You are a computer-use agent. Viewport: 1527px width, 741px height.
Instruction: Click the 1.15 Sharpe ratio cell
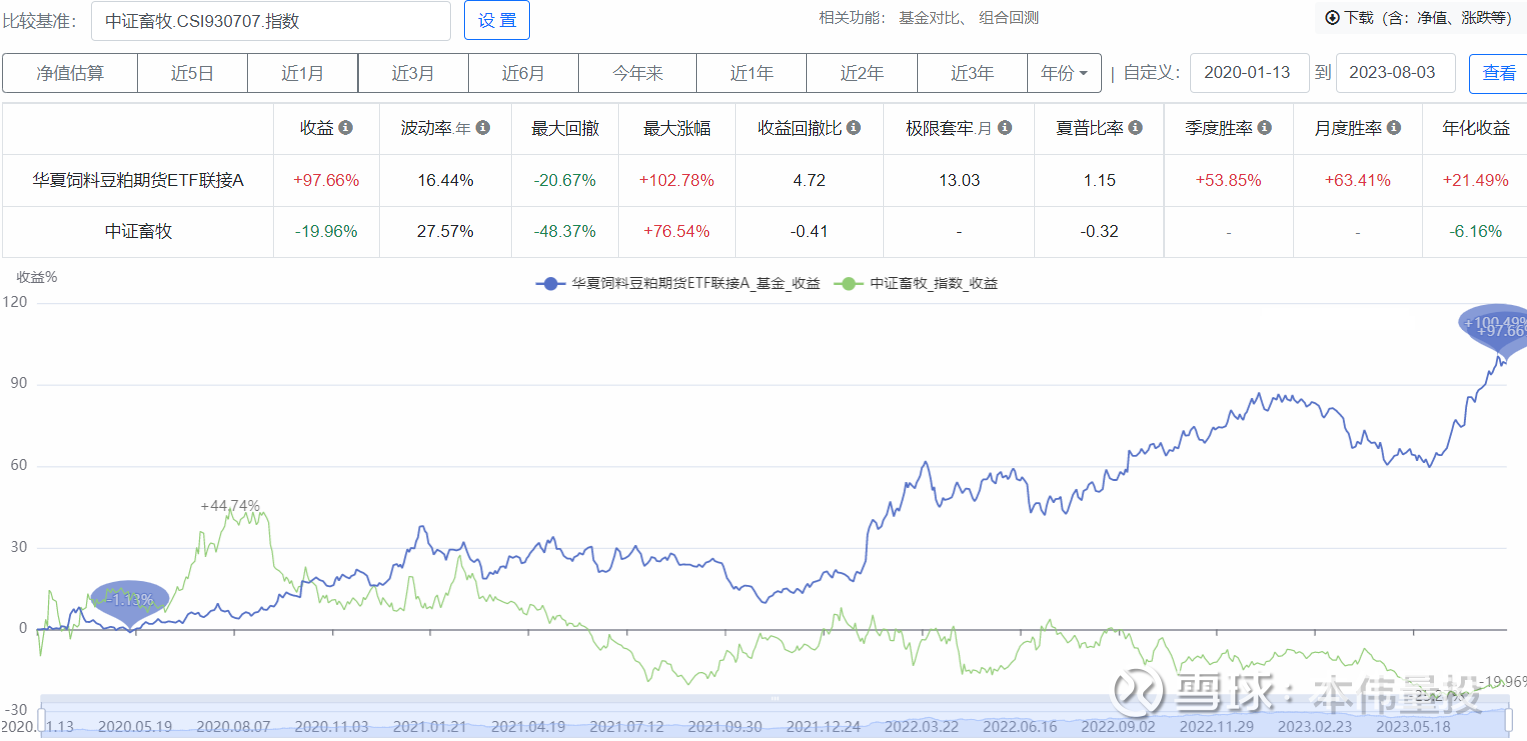tap(1099, 180)
